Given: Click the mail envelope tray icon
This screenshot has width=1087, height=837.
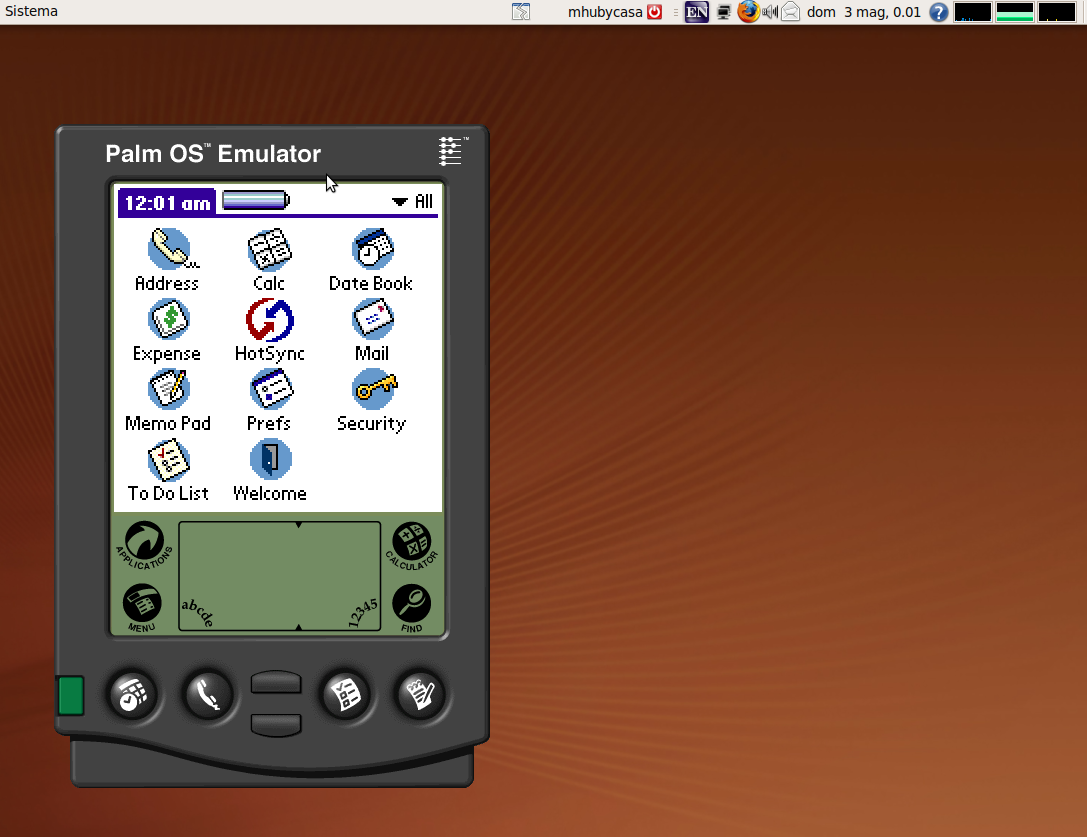Looking at the screenshot, I should click(x=791, y=12).
